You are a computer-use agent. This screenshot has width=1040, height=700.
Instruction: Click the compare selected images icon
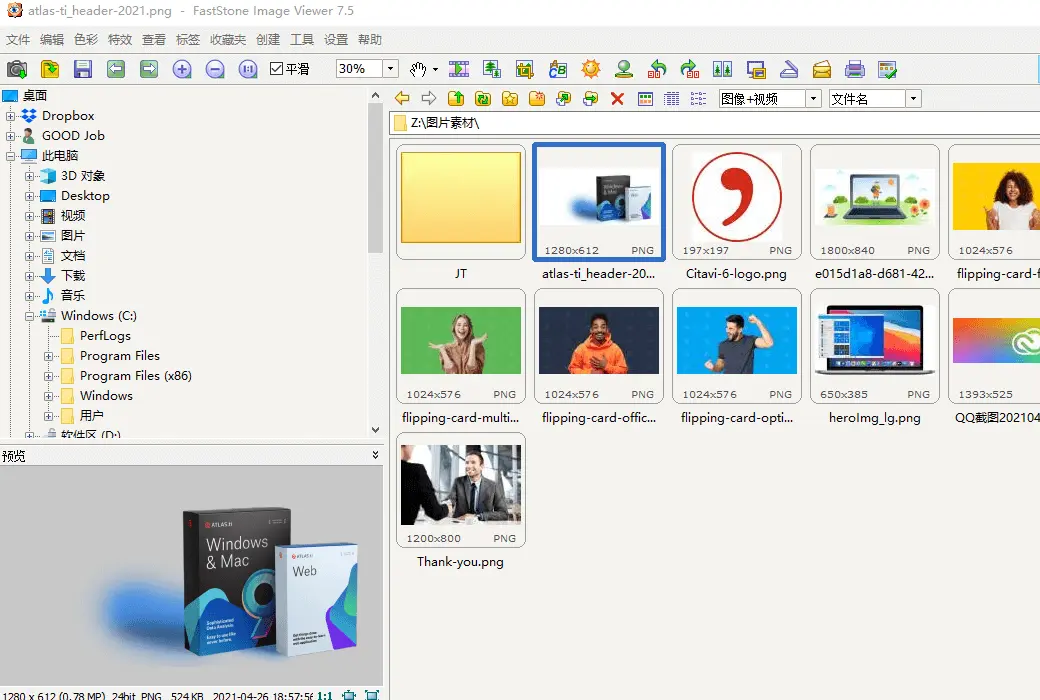tap(722, 69)
